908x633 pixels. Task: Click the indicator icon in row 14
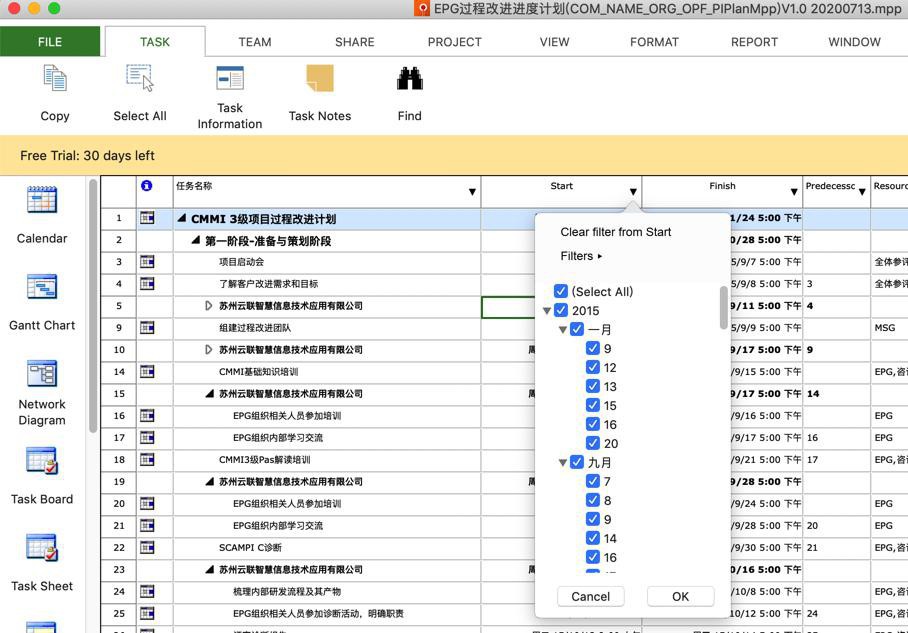coord(147,371)
